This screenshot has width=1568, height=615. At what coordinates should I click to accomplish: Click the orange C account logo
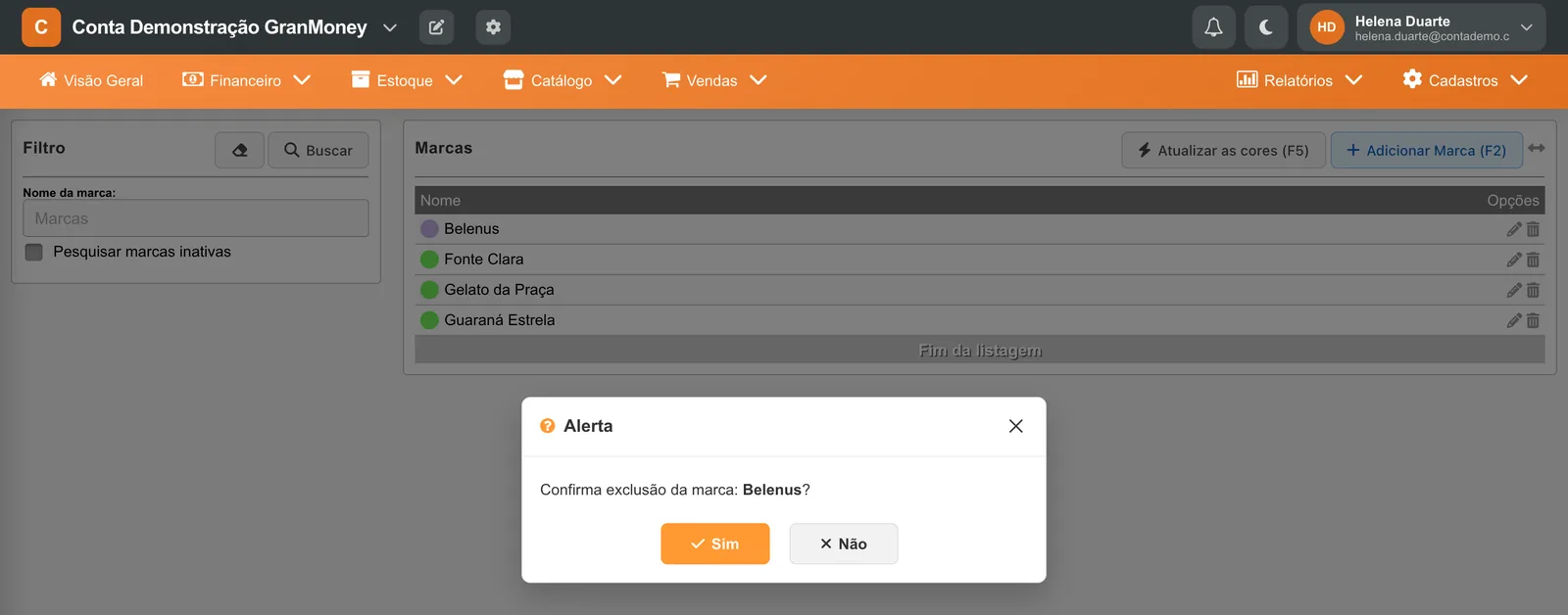pyautogui.click(x=41, y=27)
